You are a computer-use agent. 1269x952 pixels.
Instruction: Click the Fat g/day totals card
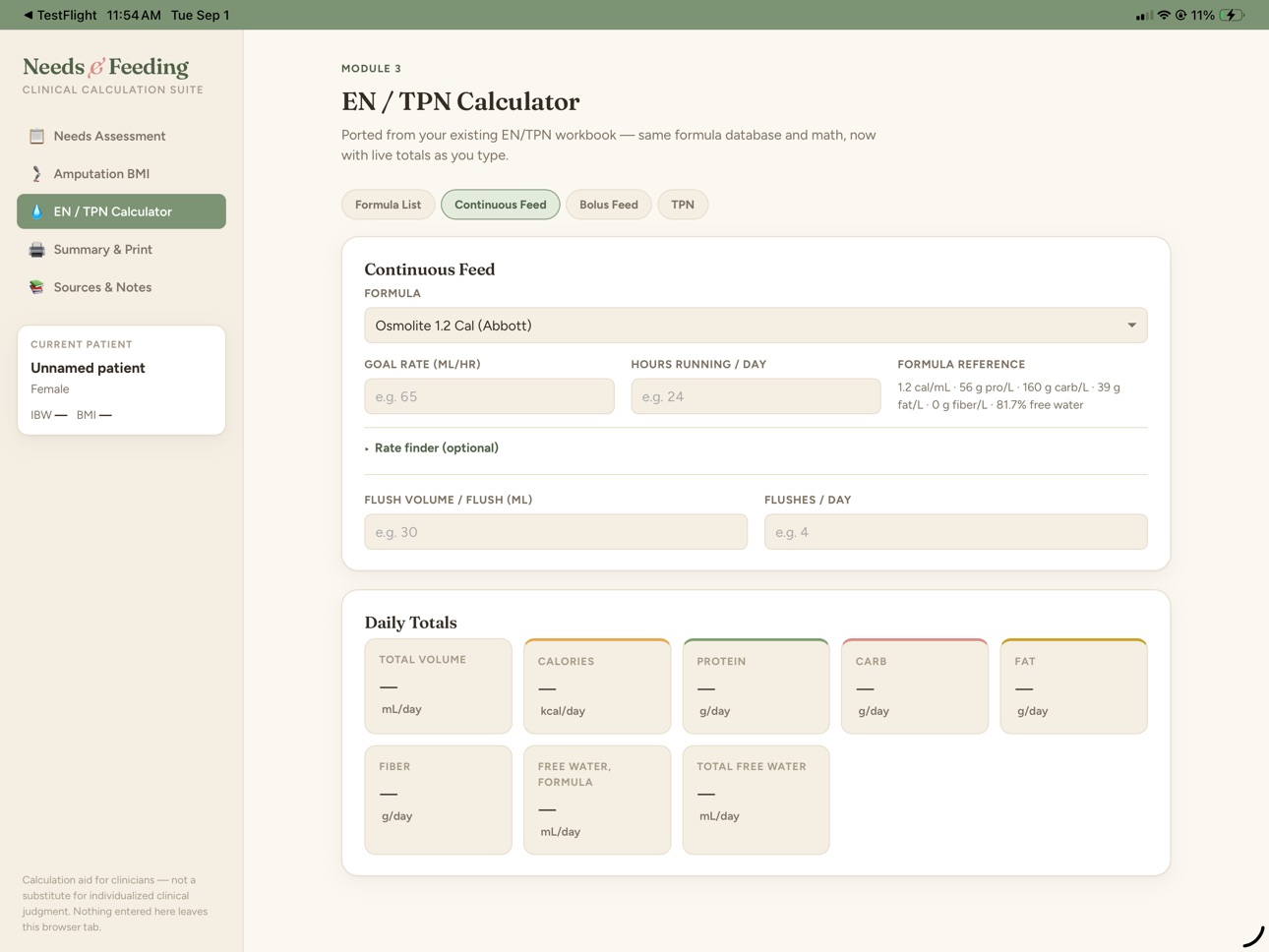[1073, 686]
